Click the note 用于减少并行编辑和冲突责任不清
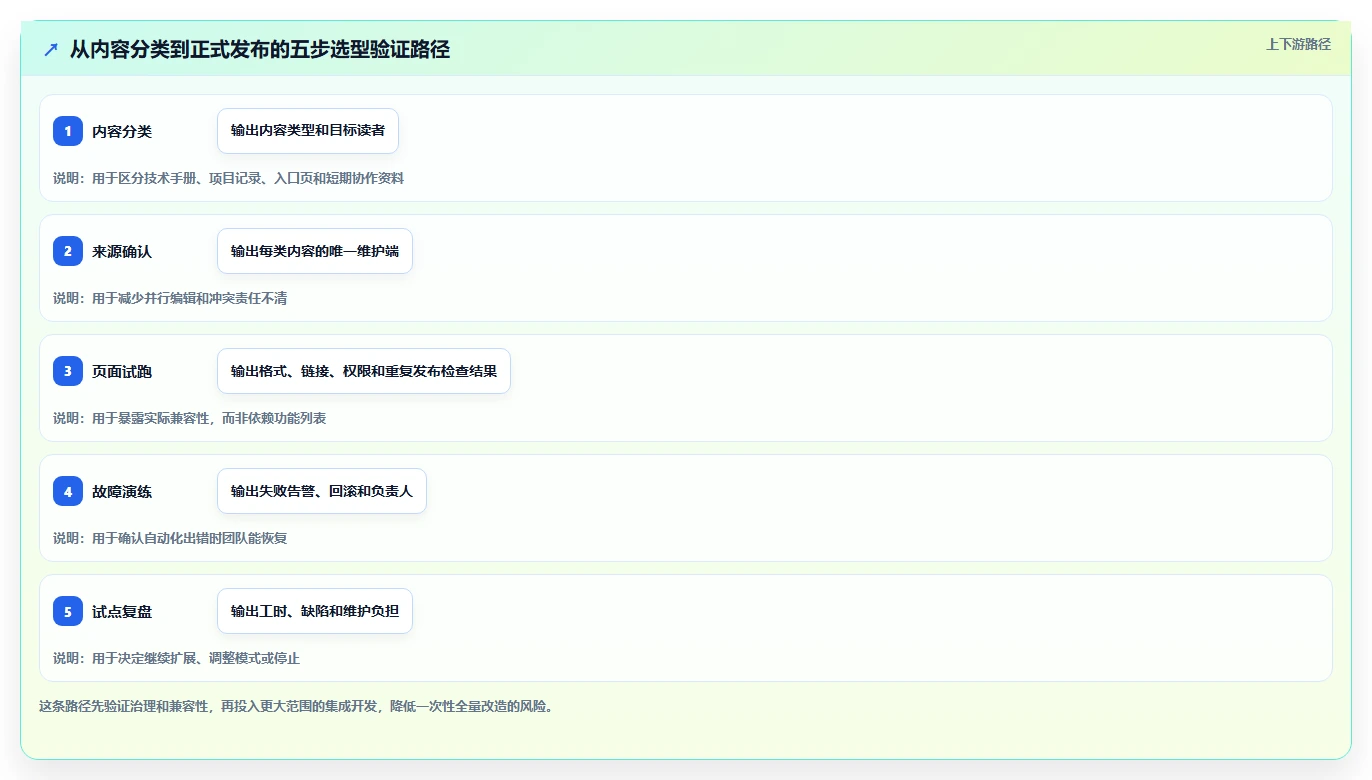1372x780 pixels. point(190,298)
